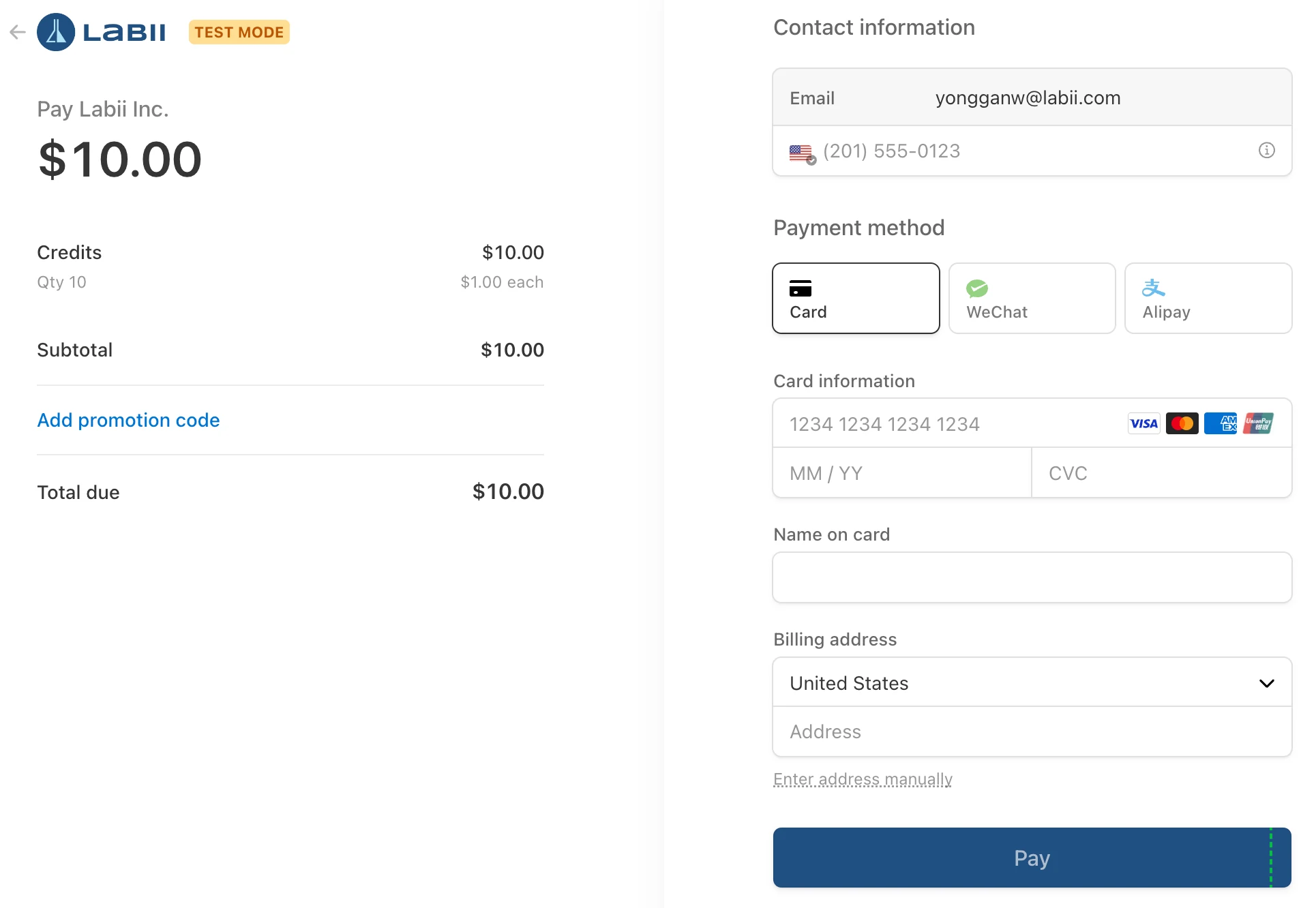Select WeChat as payment method

point(1032,299)
